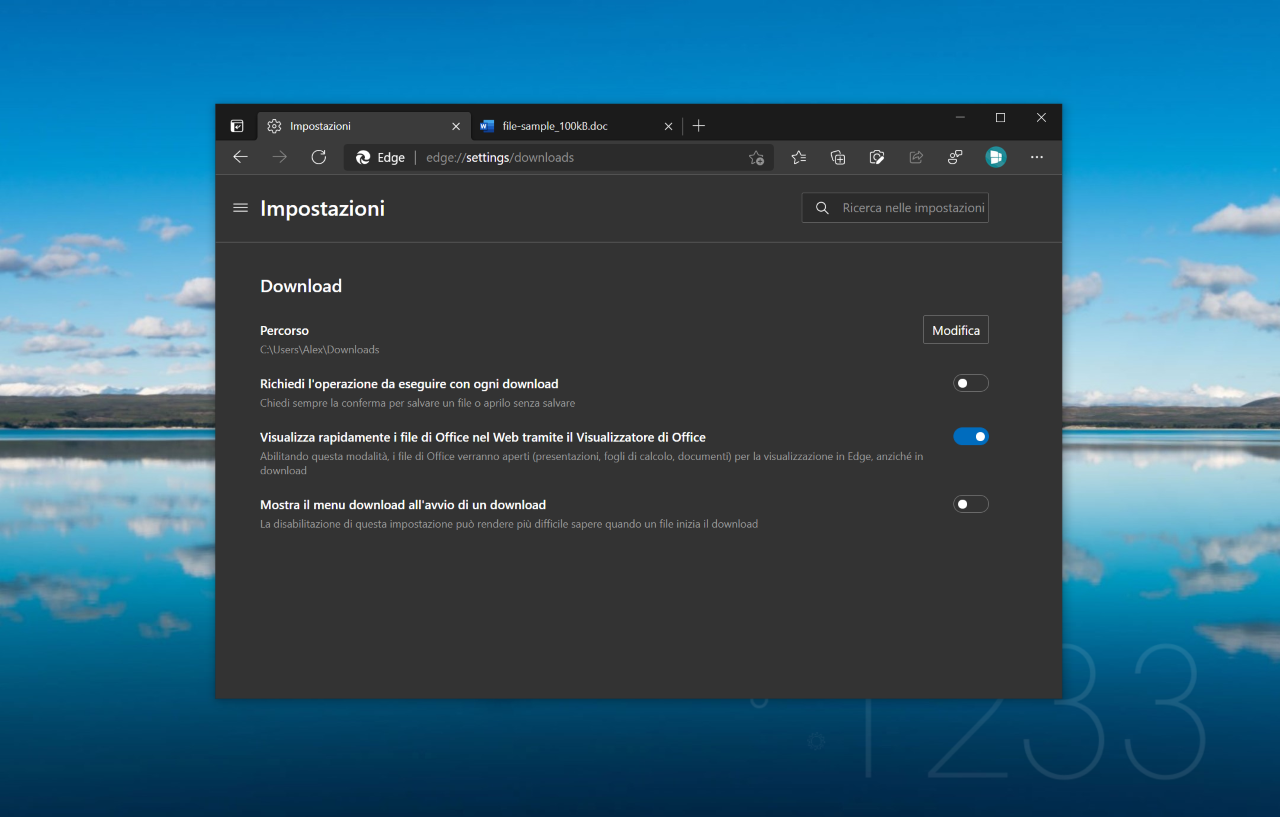Close the file-sample_100kB.doc tab
The width and height of the screenshot is (1280, 817).
pyautogui.click(x=669, y=127)
